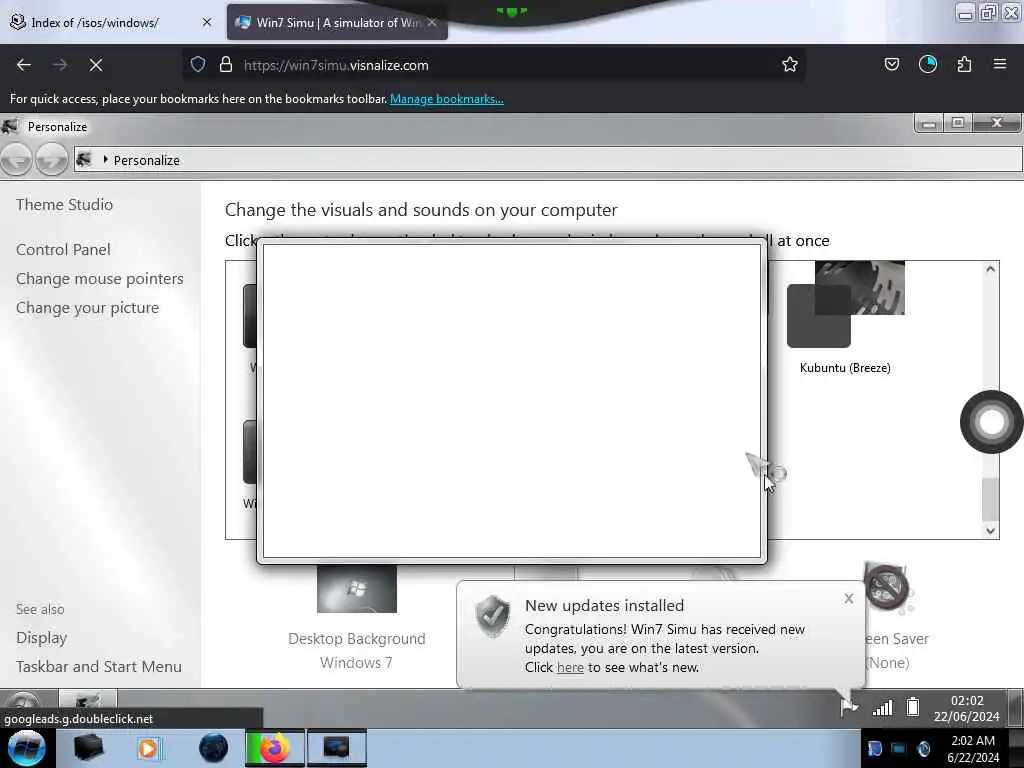1024x768 pixels.
Task: Click simulated network signal icon
Action: [x=883, y=707]
